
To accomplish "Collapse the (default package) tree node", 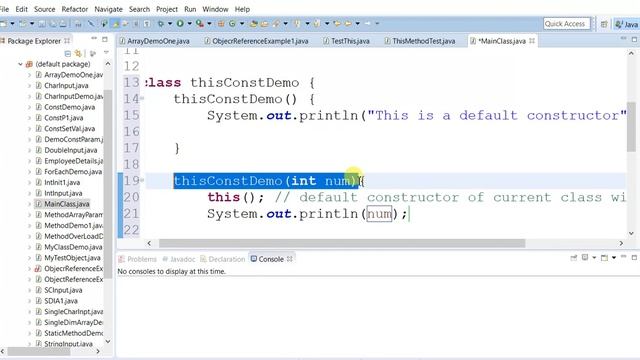I will [20, 64].
